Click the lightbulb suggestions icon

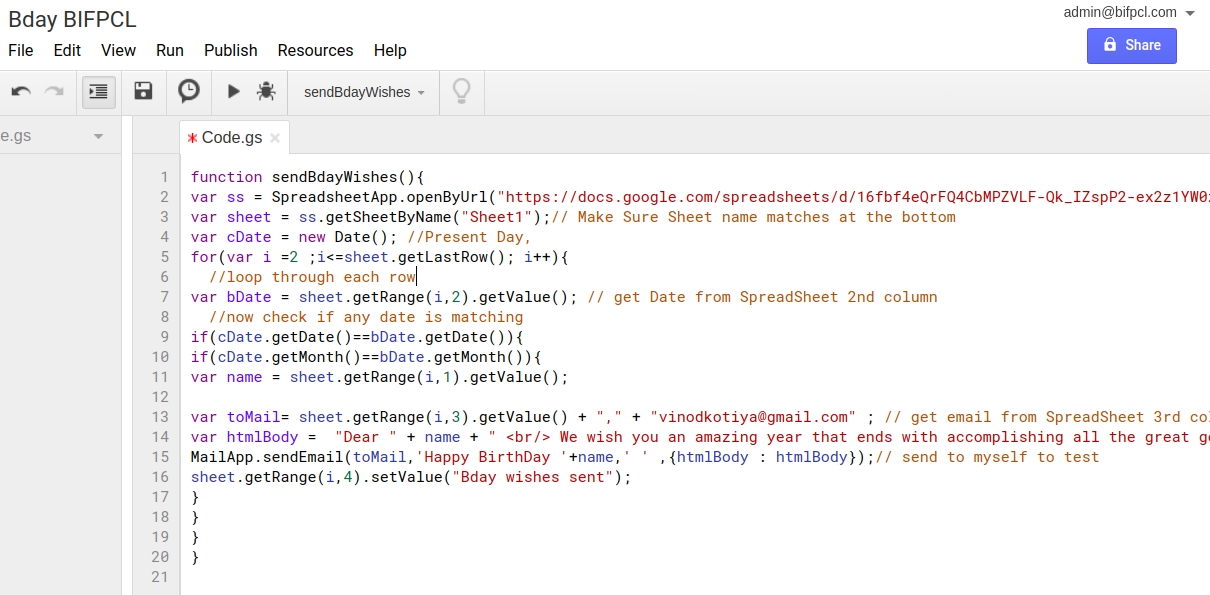(x=461, y=91)
